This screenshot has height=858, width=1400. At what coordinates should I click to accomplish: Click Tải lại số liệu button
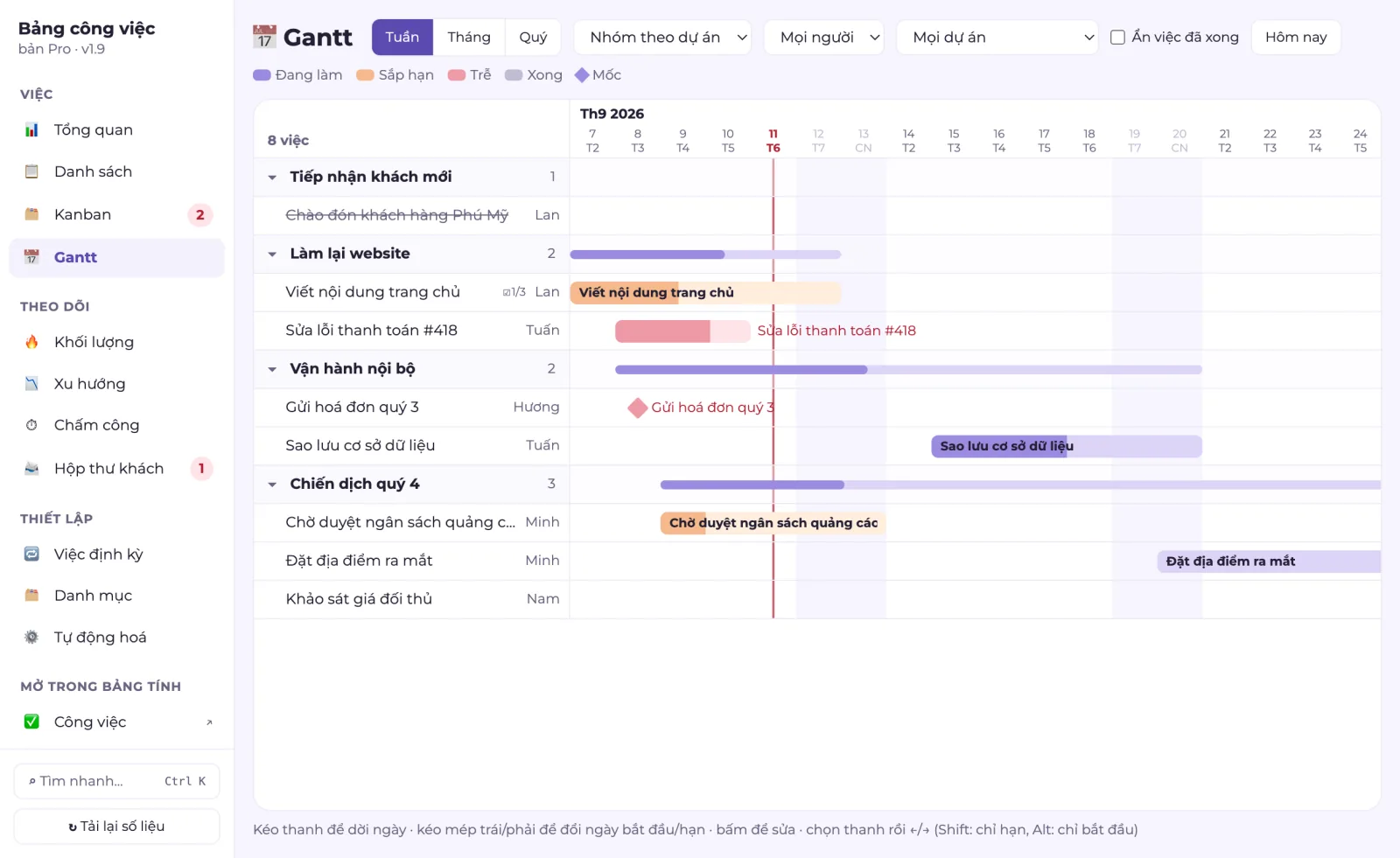(x=116, y=827)
